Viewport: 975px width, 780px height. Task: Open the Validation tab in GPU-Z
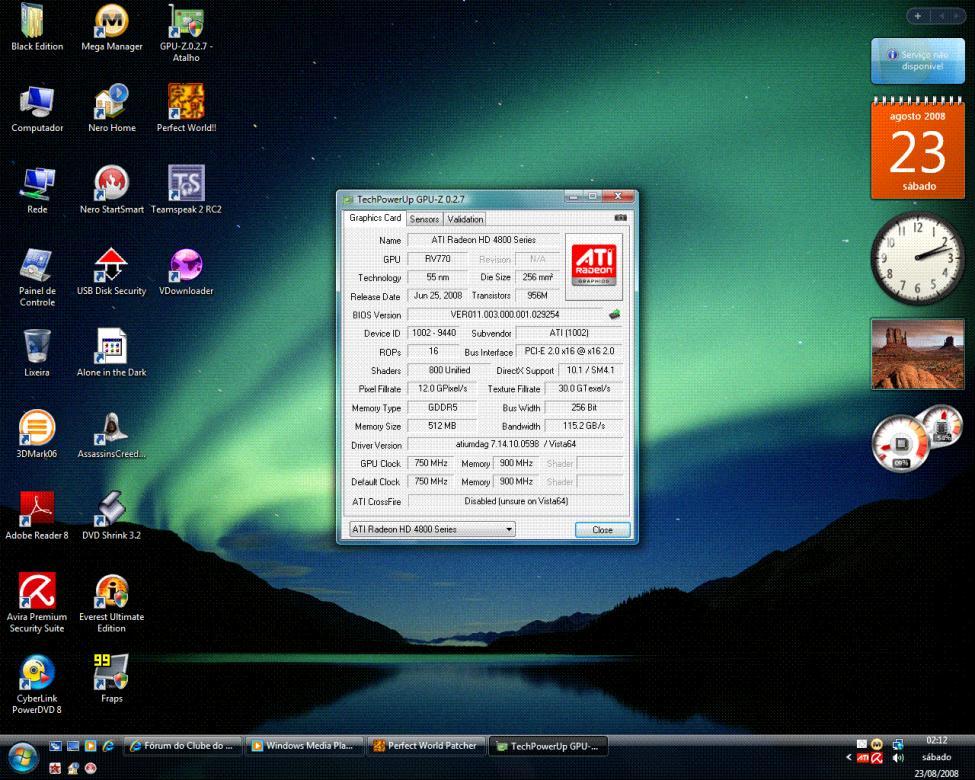click(x=465, y=219)
